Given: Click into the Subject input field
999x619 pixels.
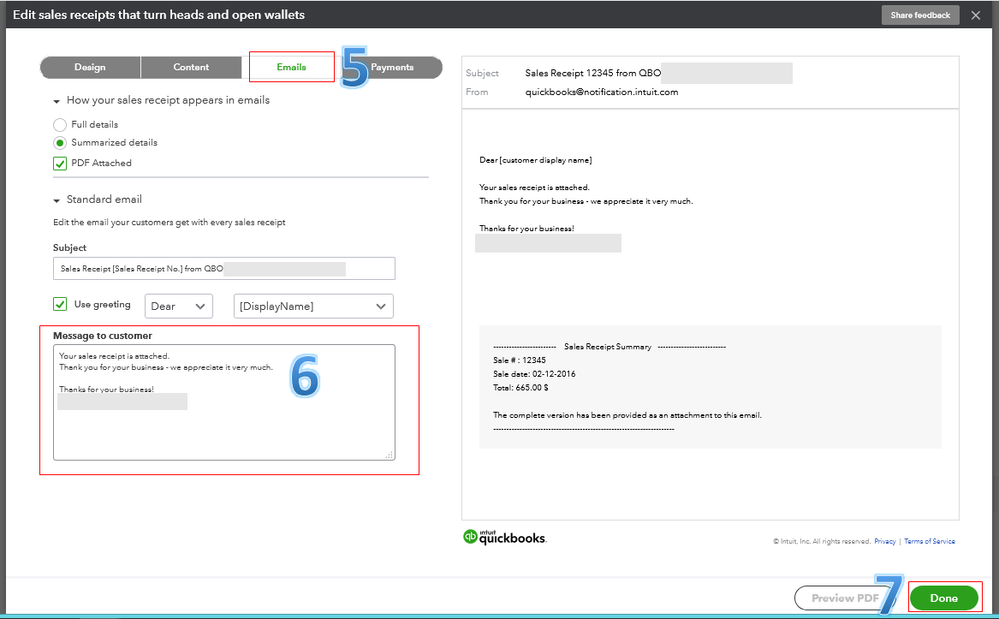Looking at the screenshot, I should pyautogui.click(x=224, y=269).
